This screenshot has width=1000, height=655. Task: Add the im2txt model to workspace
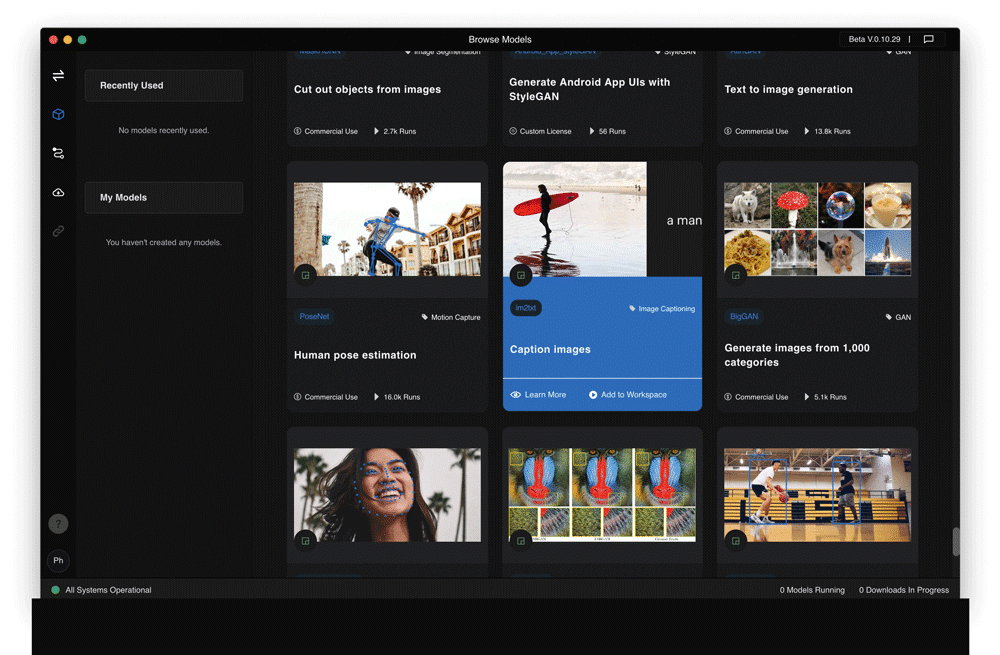[628, 395]
